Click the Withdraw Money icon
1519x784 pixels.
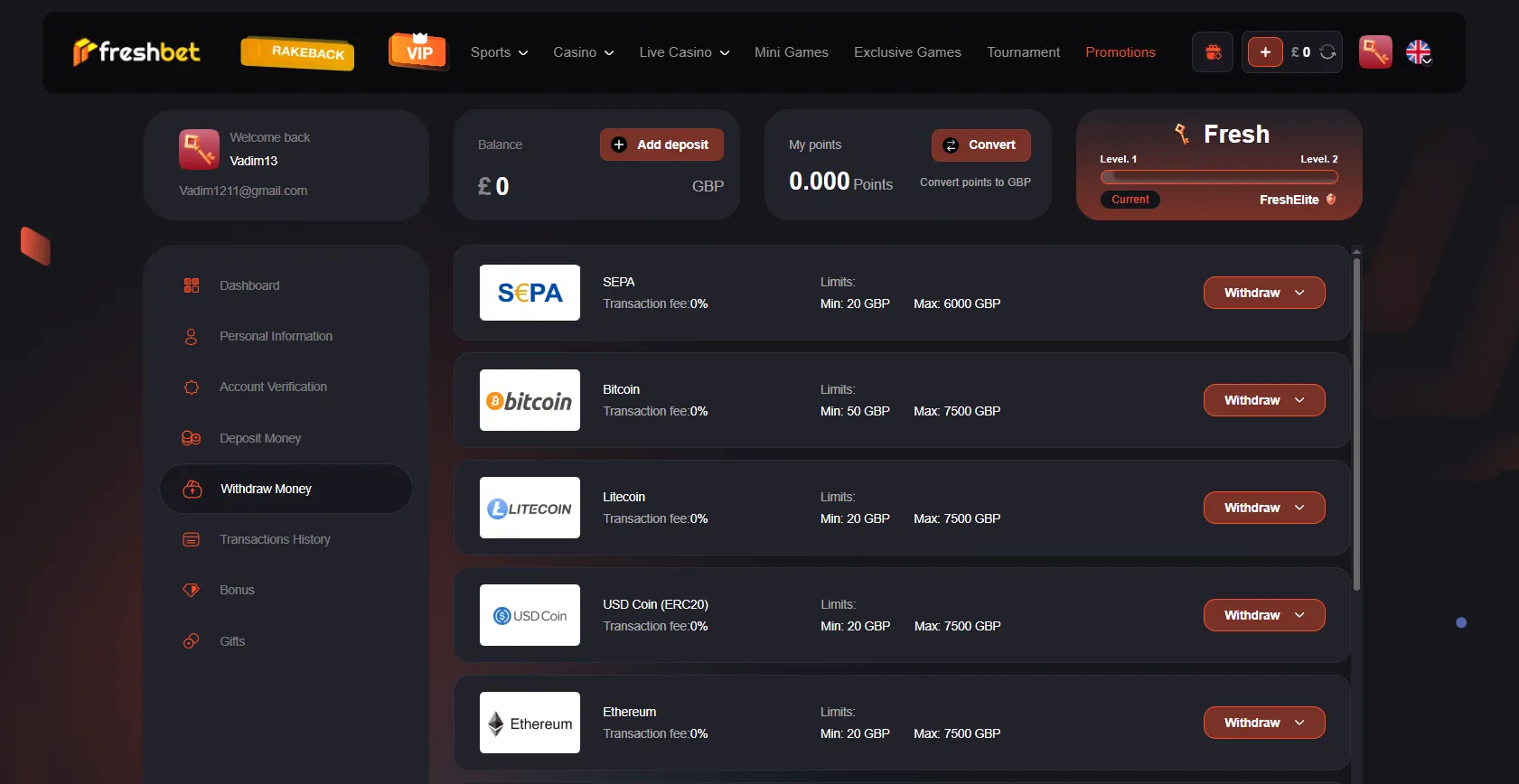[192, 489]
